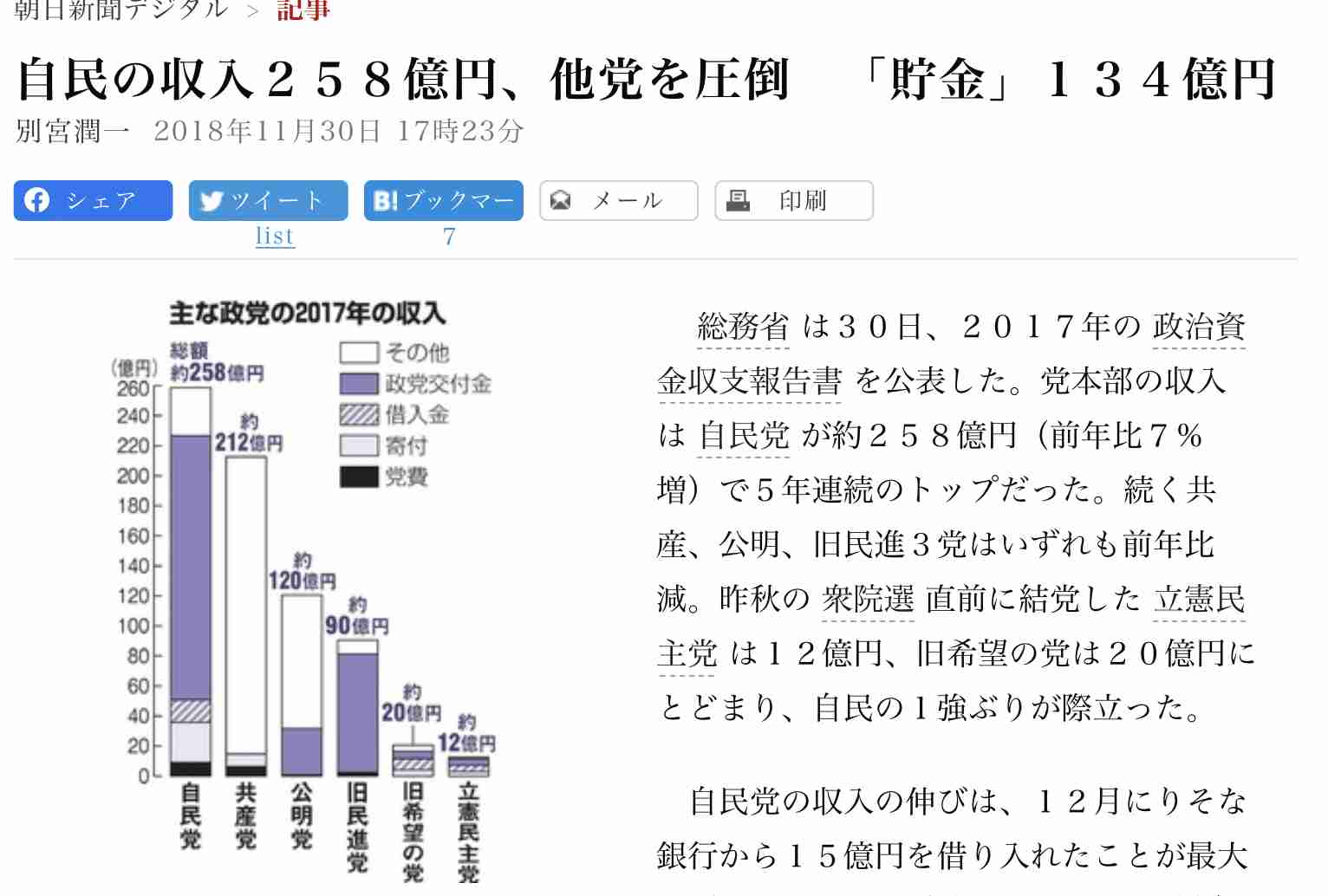
Task: Click the Facebook logo icon in share button
Action: (x=36, y=200)
